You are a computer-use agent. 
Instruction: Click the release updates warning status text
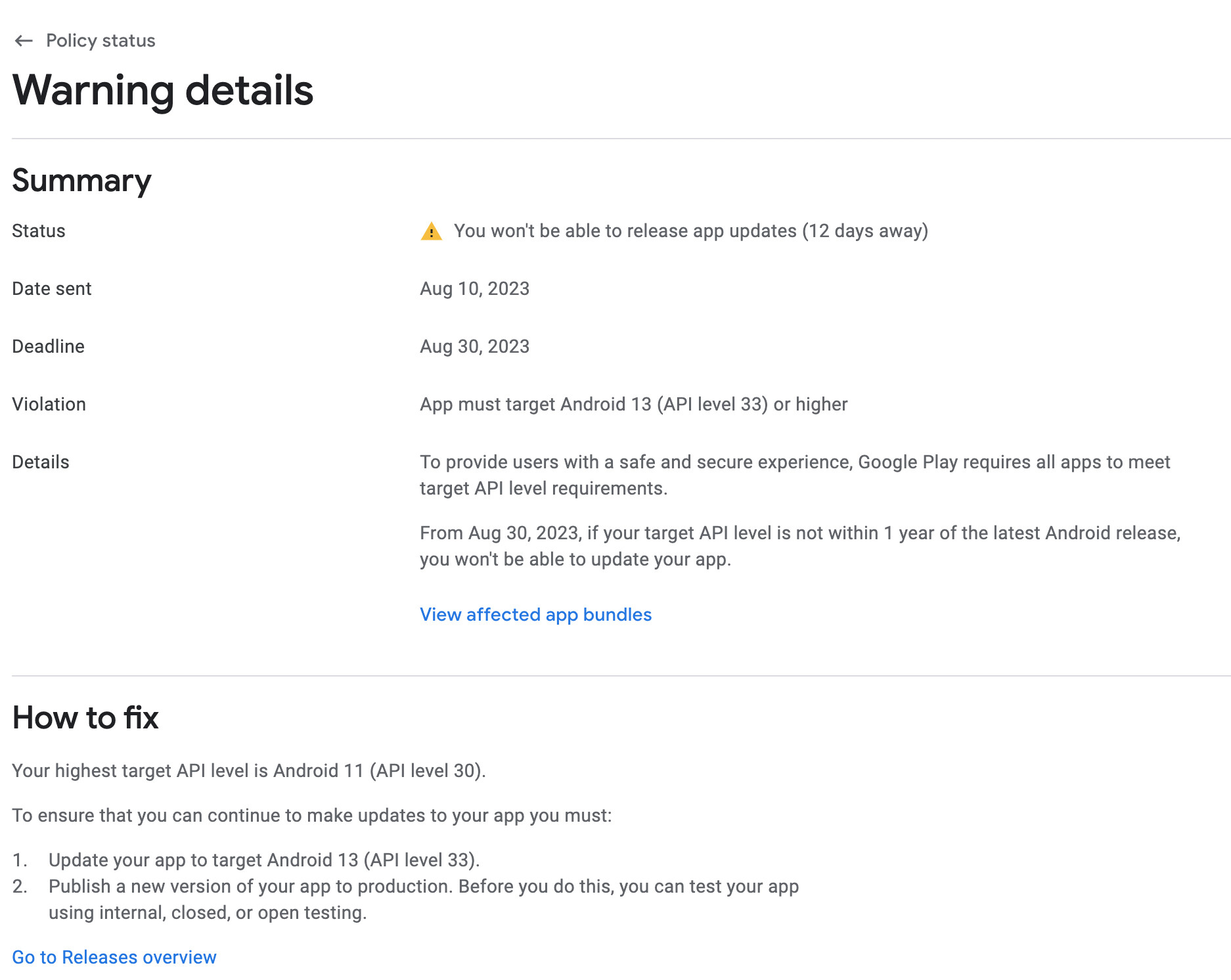[690, 231]
